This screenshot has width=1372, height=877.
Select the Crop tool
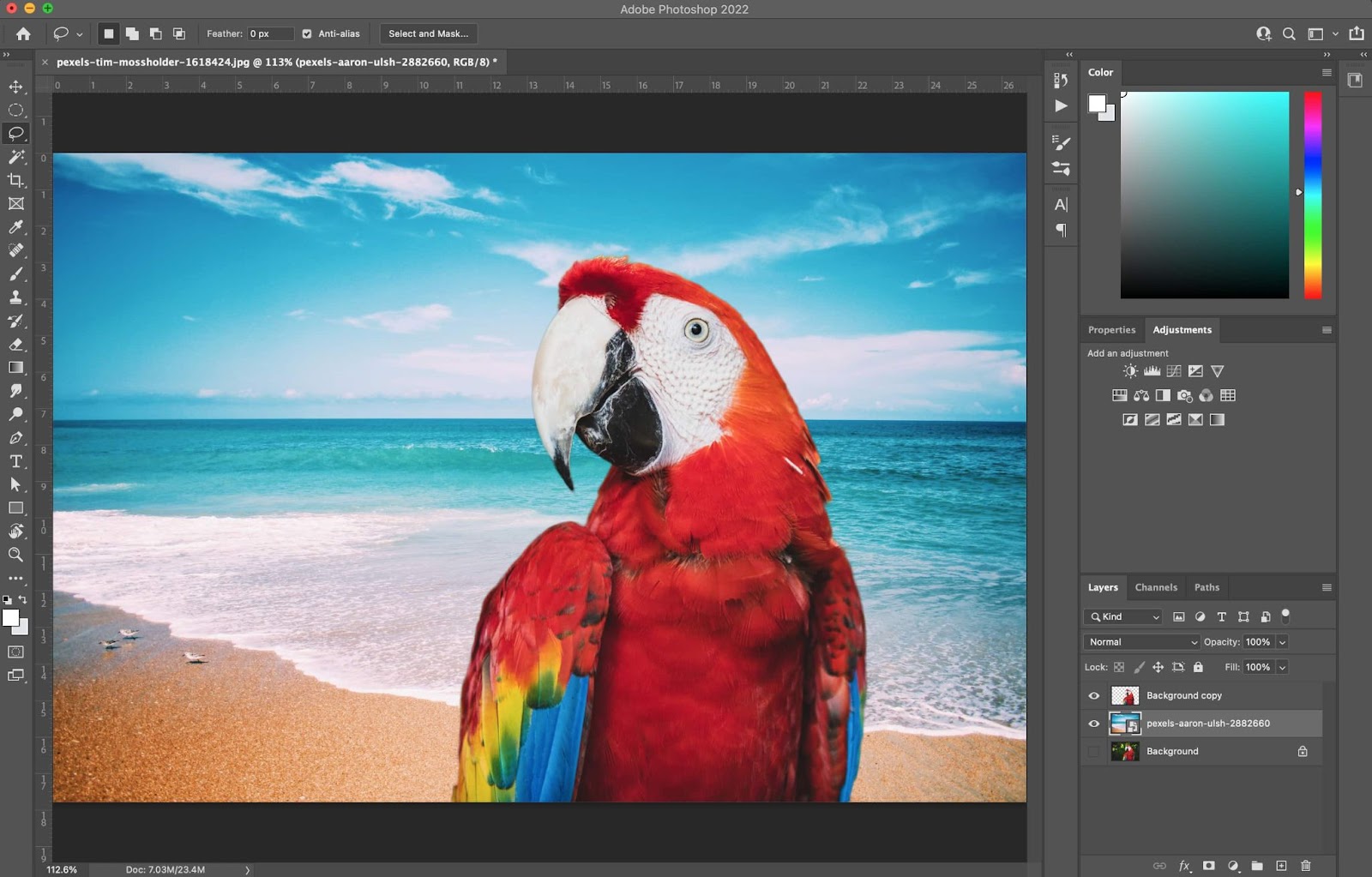(16, 180)
